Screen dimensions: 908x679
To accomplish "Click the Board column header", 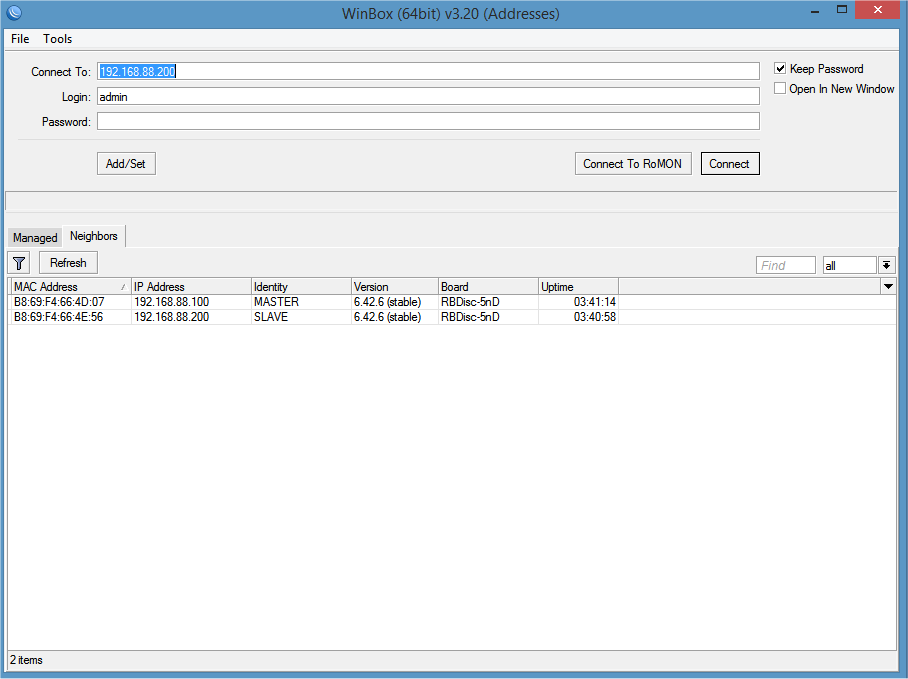I will pos(488,287).
